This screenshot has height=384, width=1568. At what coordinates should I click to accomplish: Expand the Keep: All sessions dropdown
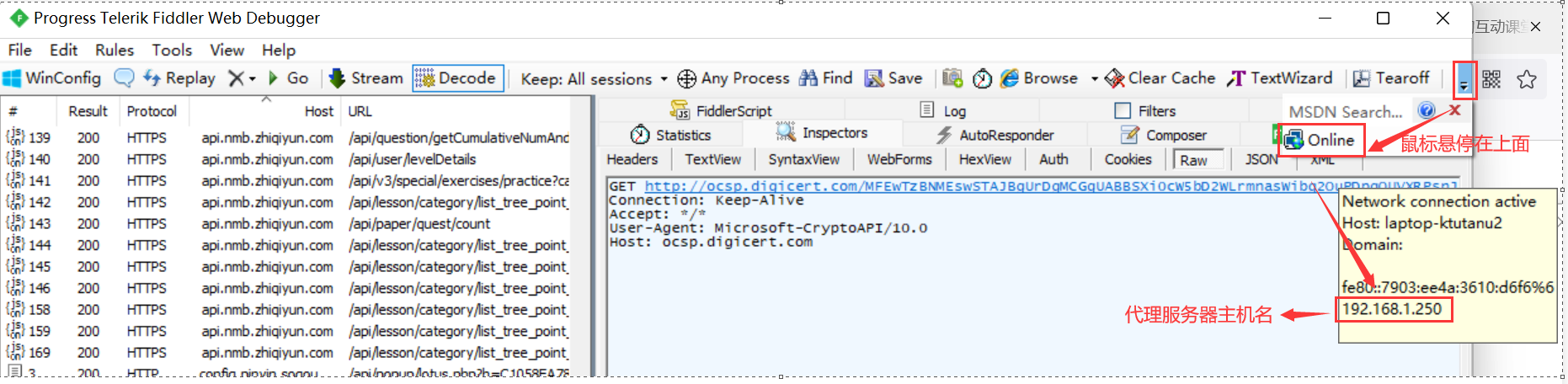(664, 79)
